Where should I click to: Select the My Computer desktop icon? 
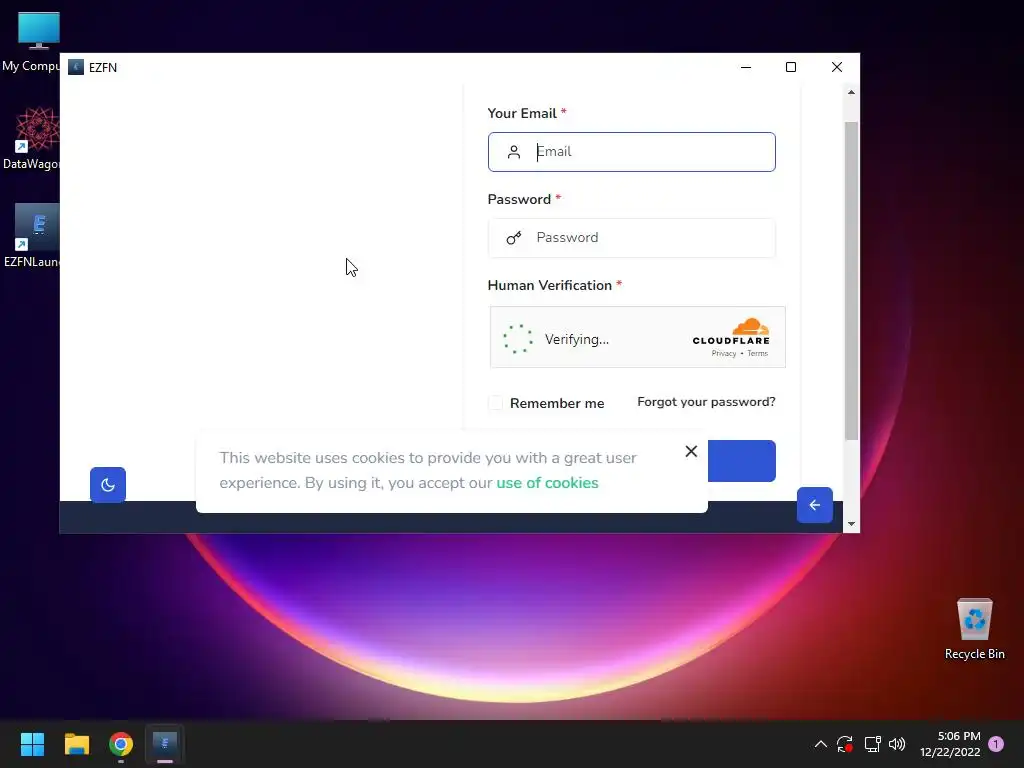pyautogui.click(x=31, y=41)
